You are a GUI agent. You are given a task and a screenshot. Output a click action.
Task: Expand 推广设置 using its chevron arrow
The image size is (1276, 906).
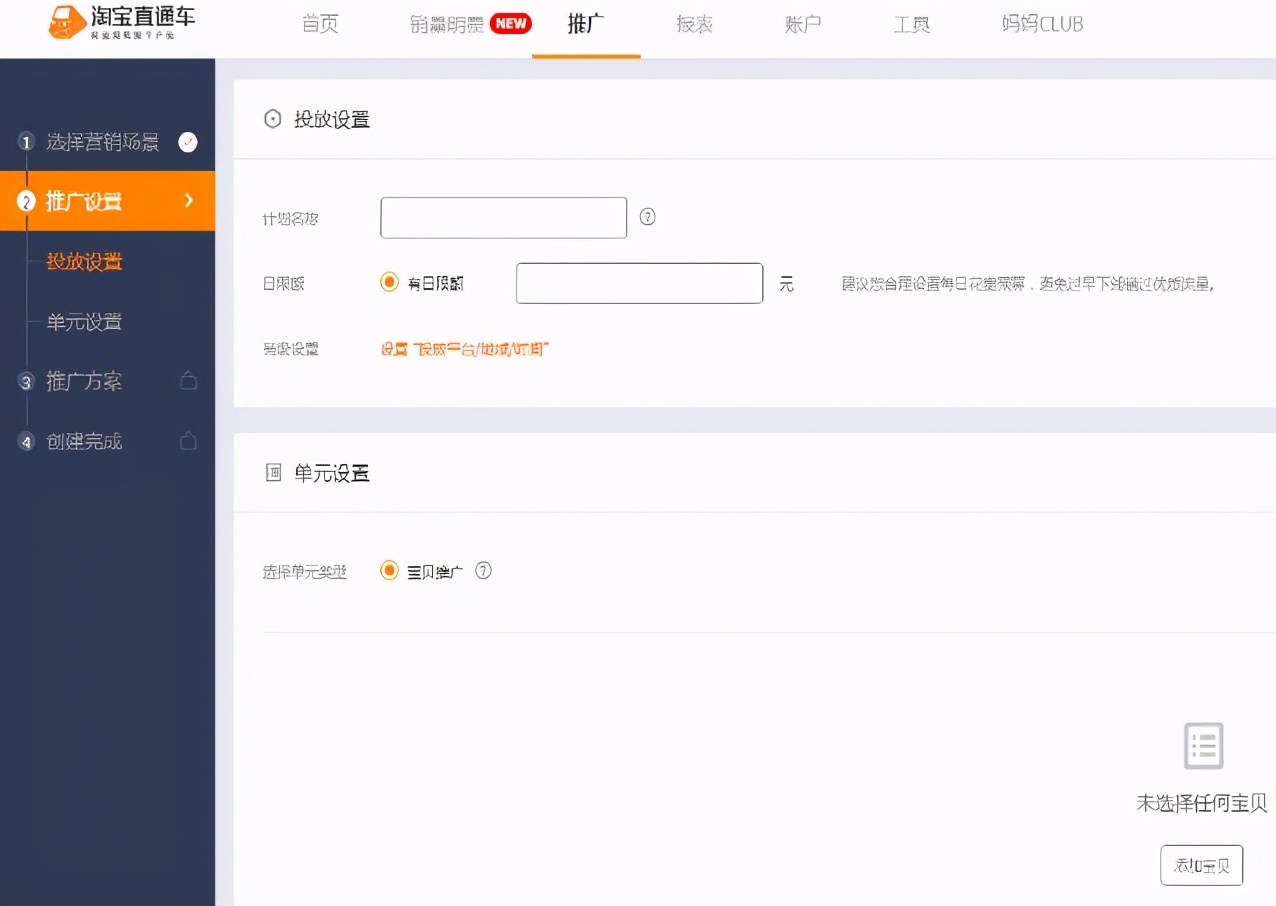189,201
